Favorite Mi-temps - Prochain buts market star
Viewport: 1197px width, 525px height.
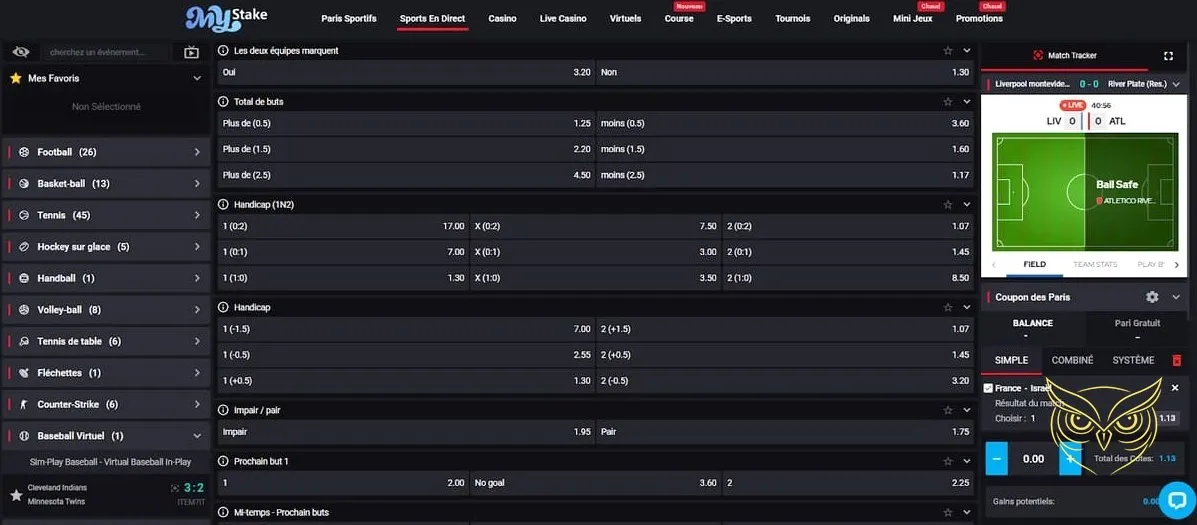pos(947,512)
